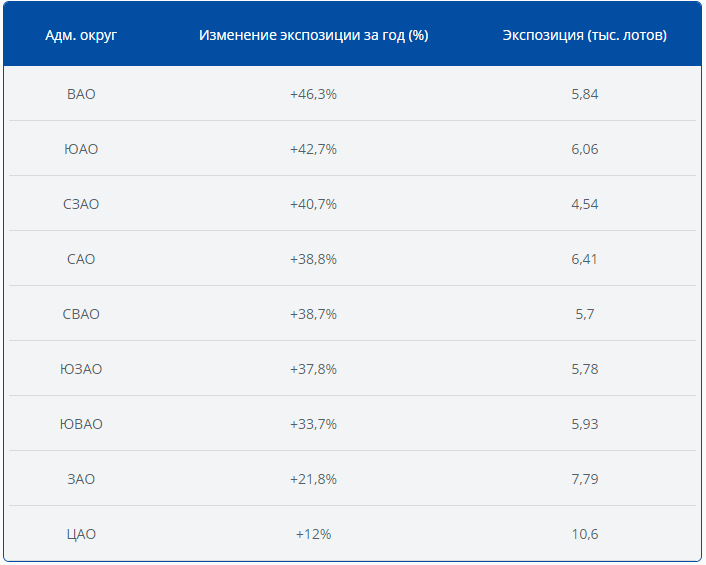
Task: Click the Изменение экспозиции за год (%) header
Action: pos(313,35)
